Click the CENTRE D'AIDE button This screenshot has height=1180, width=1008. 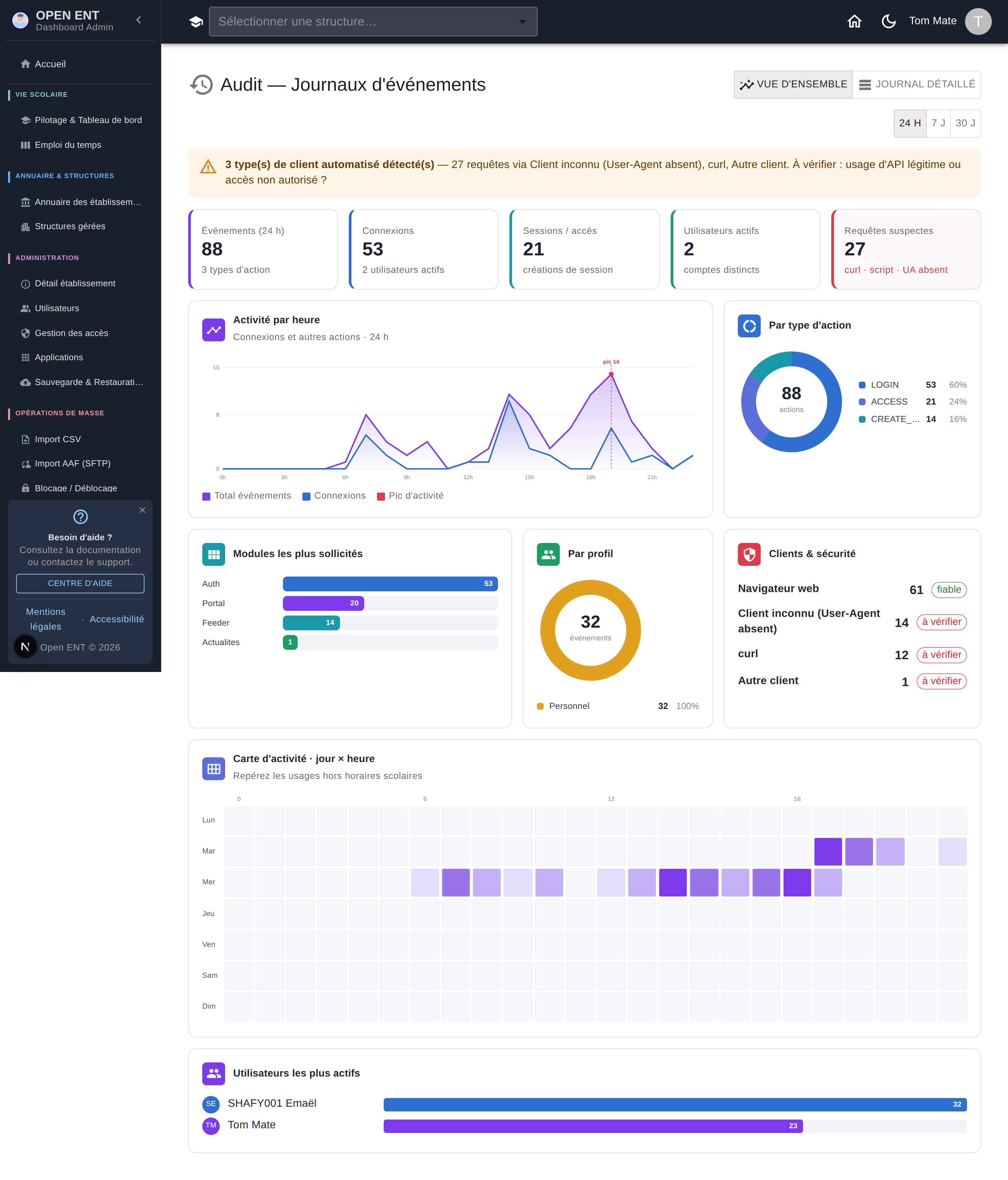tap(80, 583)
